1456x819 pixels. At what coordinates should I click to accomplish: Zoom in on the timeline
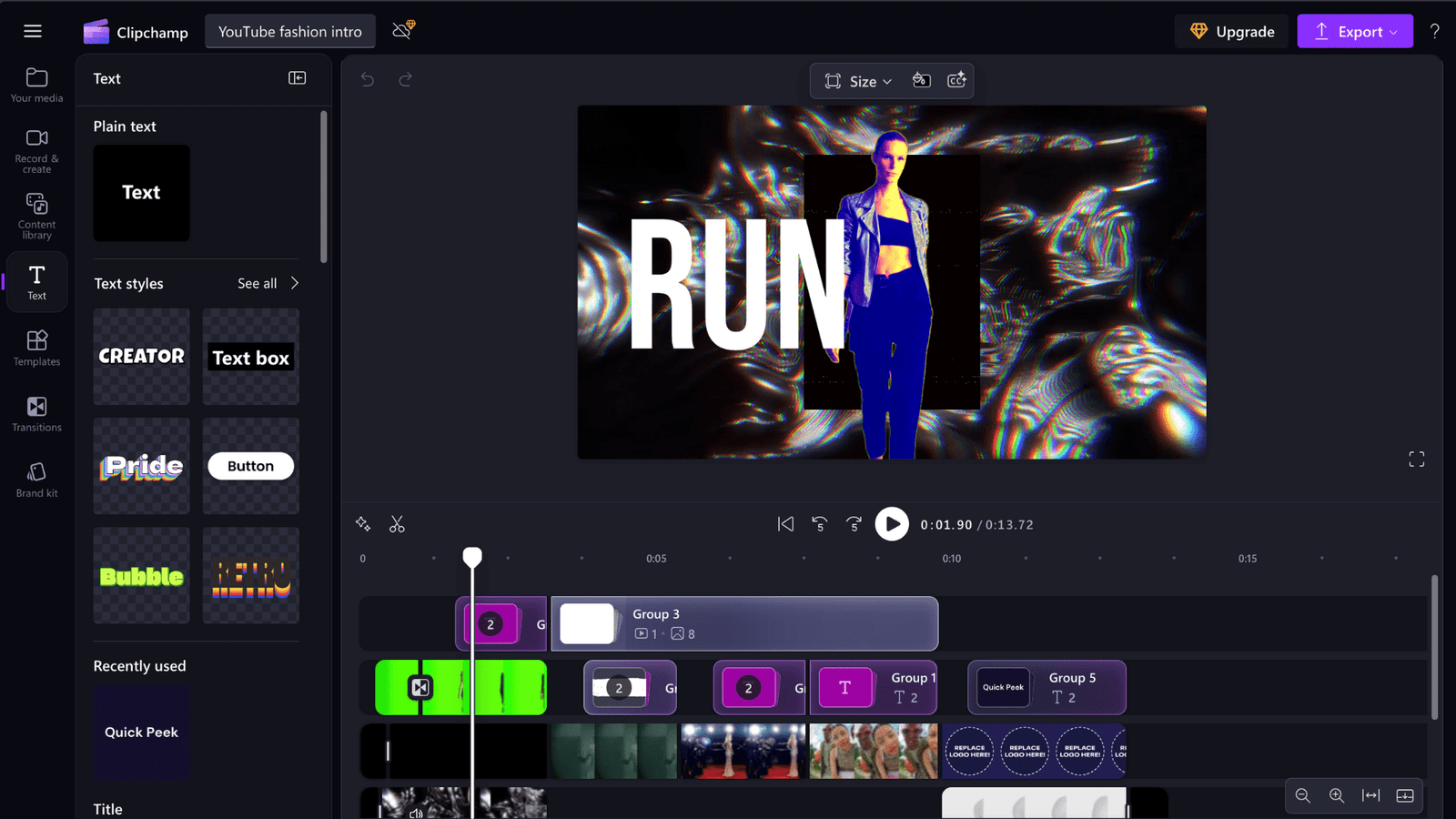pos(1337,795)
